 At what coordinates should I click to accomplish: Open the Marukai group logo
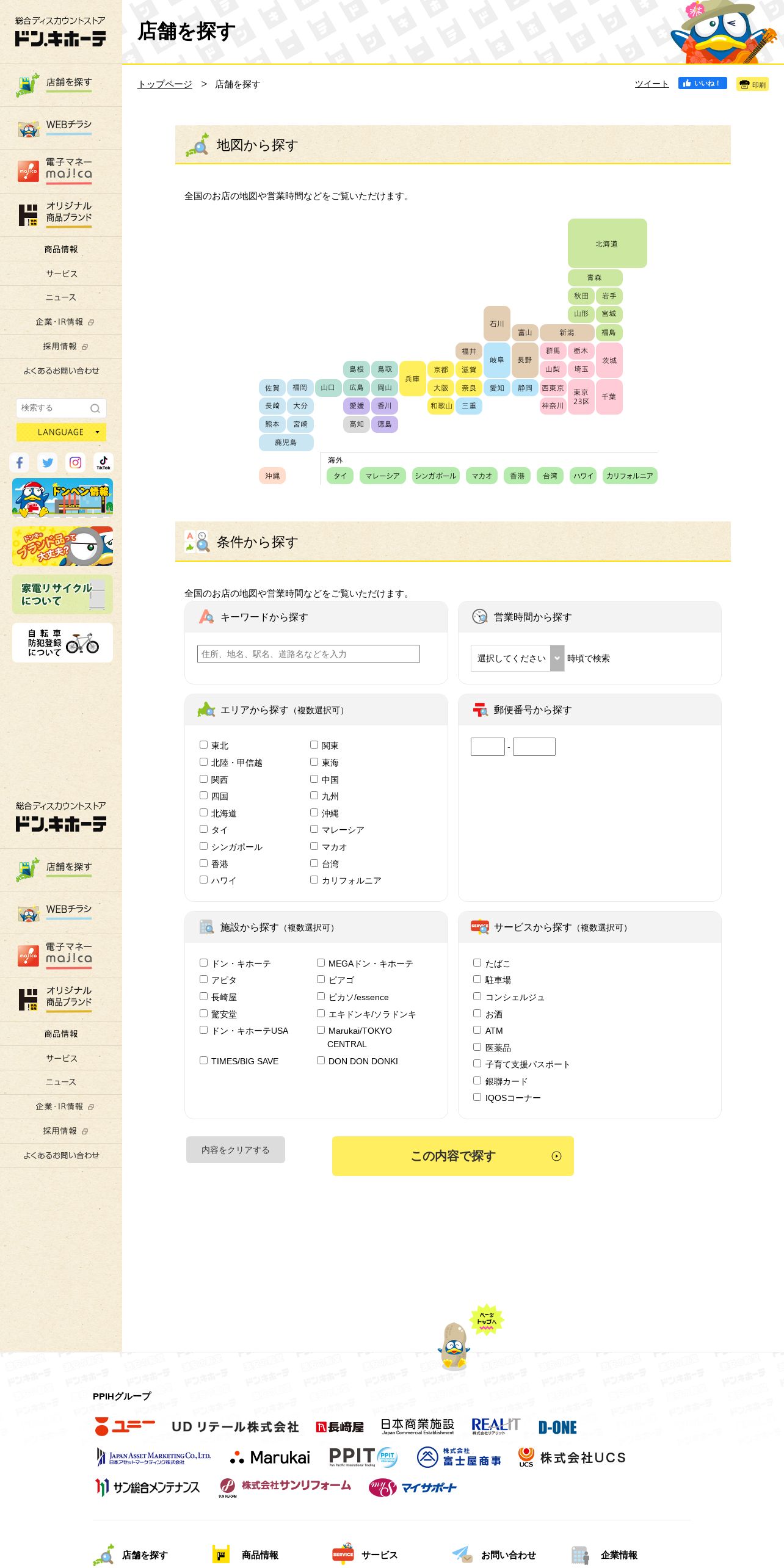(x=270, y=1457)
